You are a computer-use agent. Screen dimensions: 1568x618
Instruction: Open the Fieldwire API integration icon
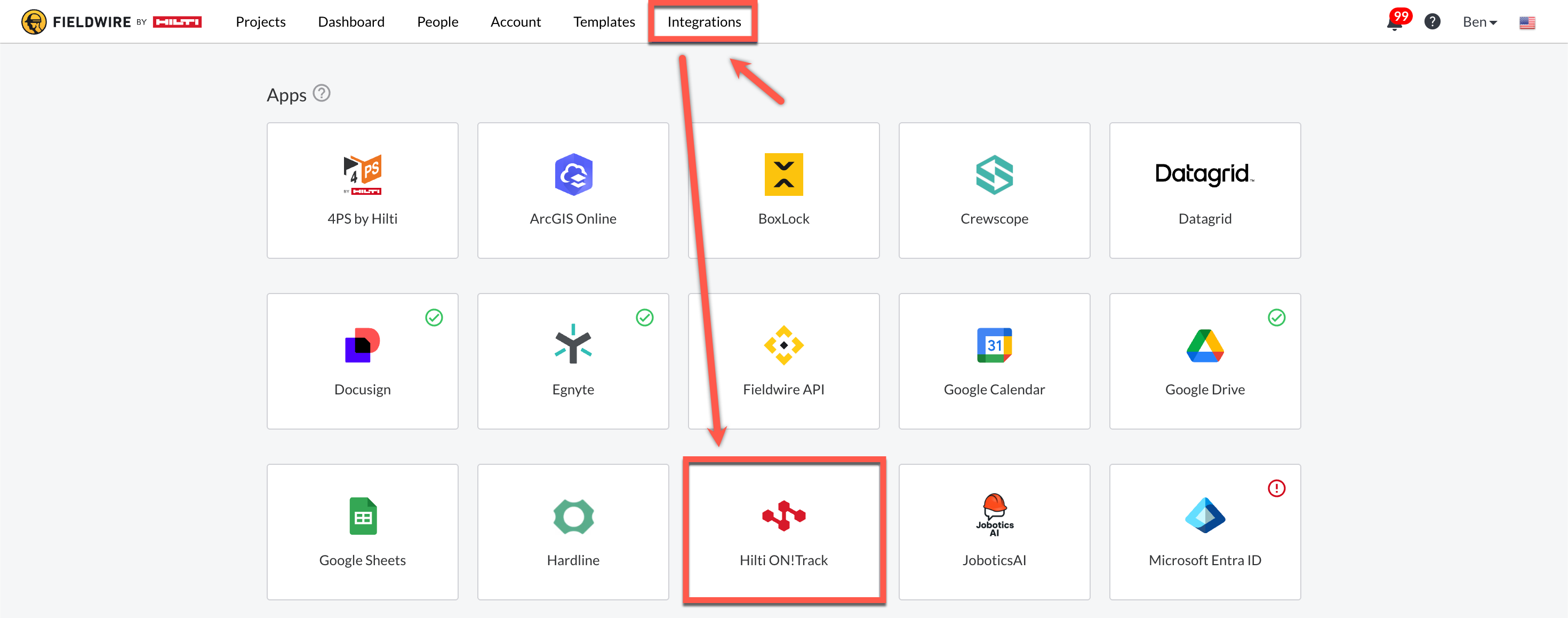pyautogui.click(x=783, y=345)
